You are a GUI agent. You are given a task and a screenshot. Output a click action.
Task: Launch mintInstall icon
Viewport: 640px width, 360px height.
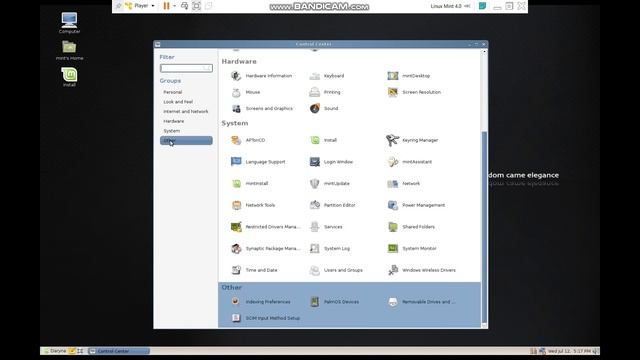236,183
